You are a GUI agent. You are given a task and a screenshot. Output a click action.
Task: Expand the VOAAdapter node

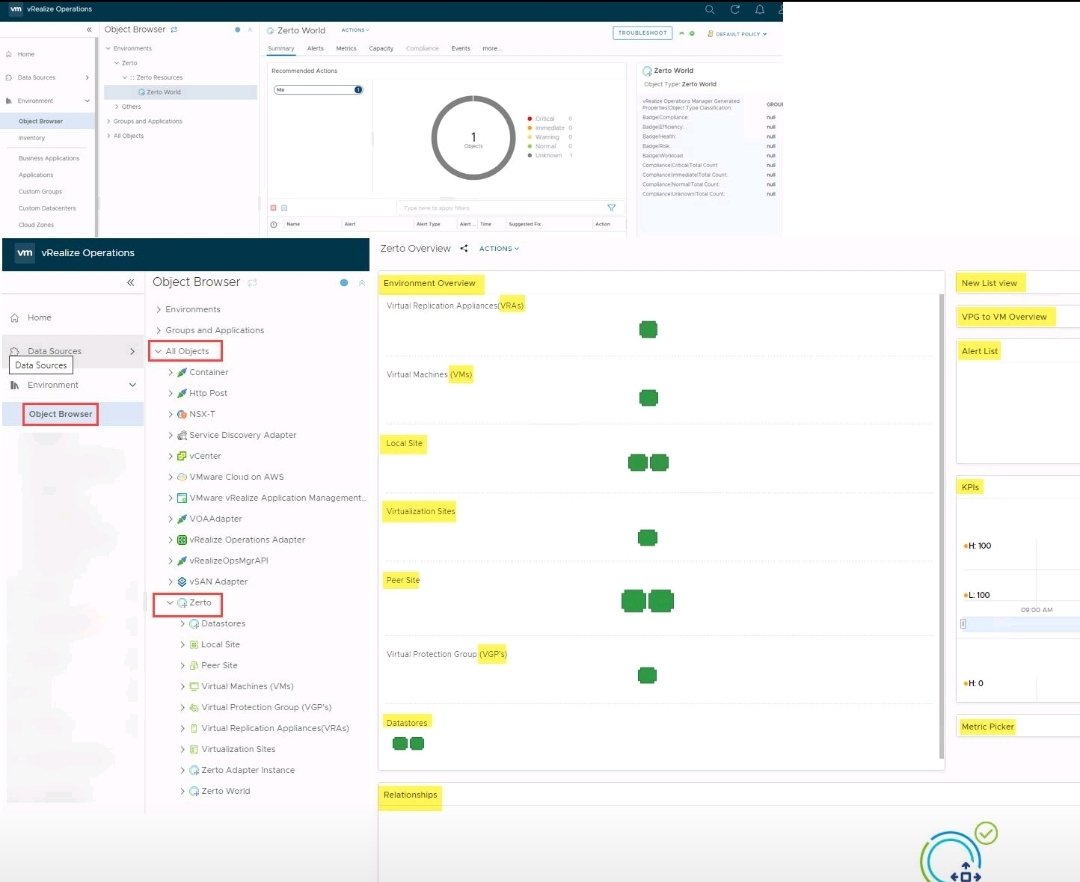[171, 518]
